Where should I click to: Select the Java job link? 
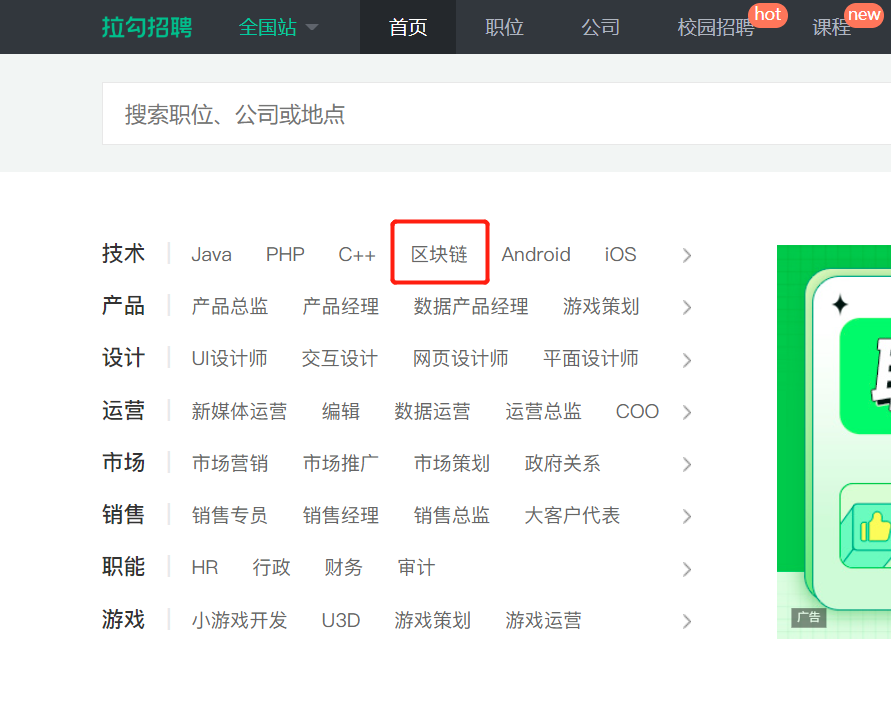click(211, 254)
